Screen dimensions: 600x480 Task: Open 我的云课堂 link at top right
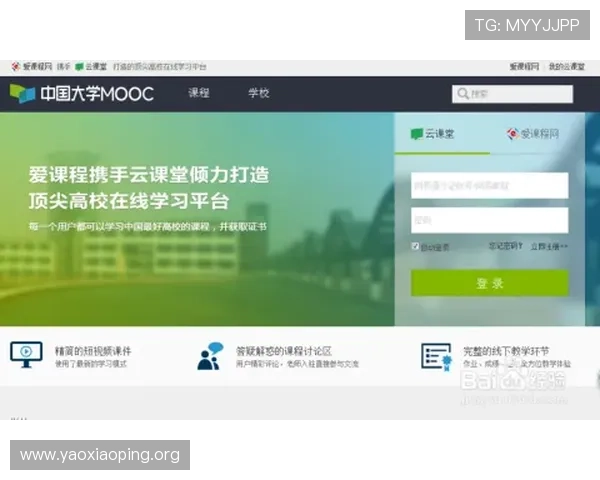[567, 67]
